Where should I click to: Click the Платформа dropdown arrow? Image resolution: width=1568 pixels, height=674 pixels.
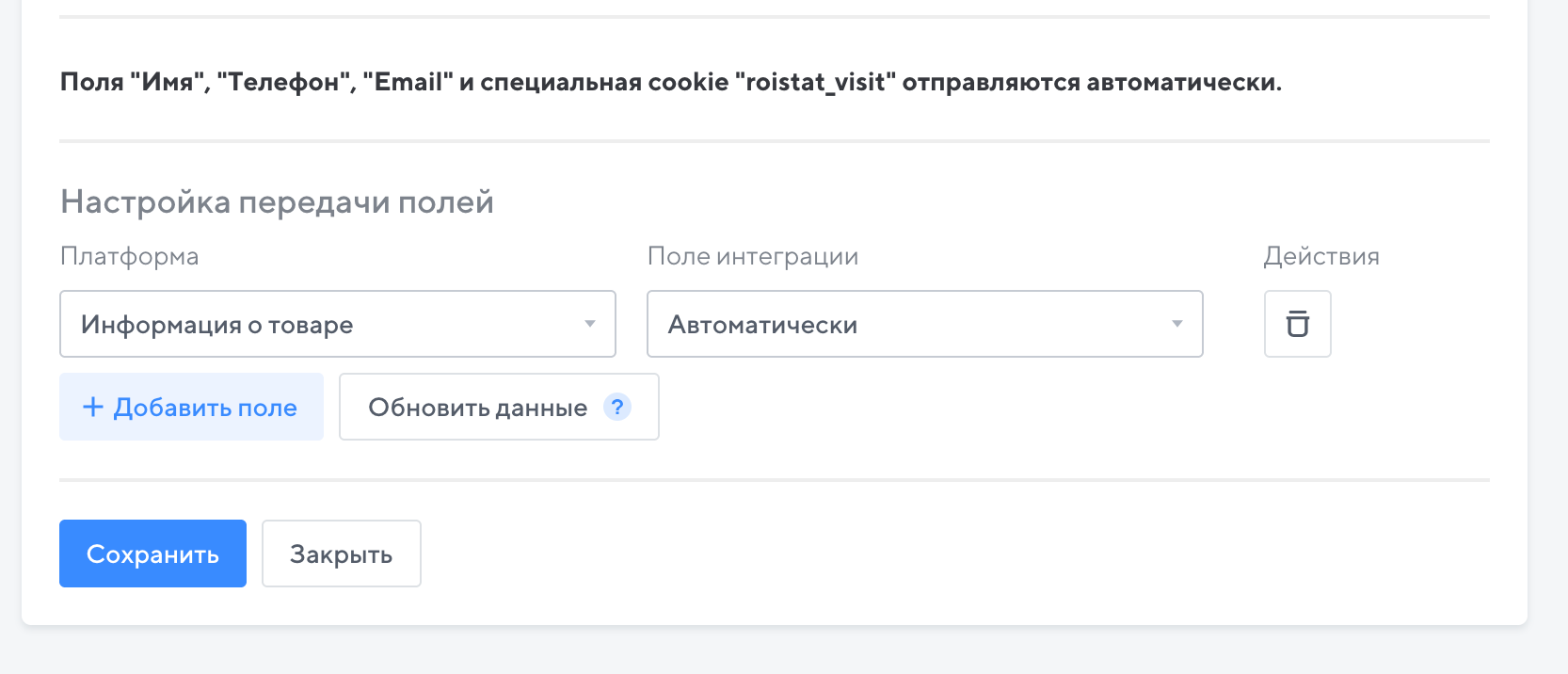[x=590, y=324]
